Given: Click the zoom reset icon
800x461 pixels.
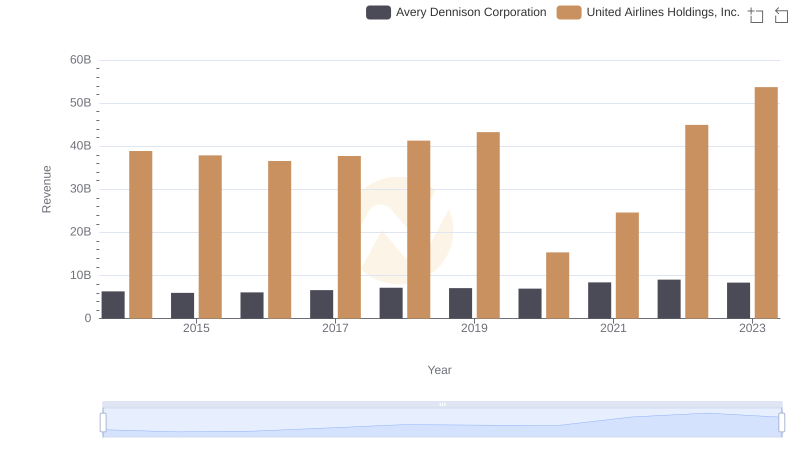Looking at the screenshot, I should pos(781,15).
